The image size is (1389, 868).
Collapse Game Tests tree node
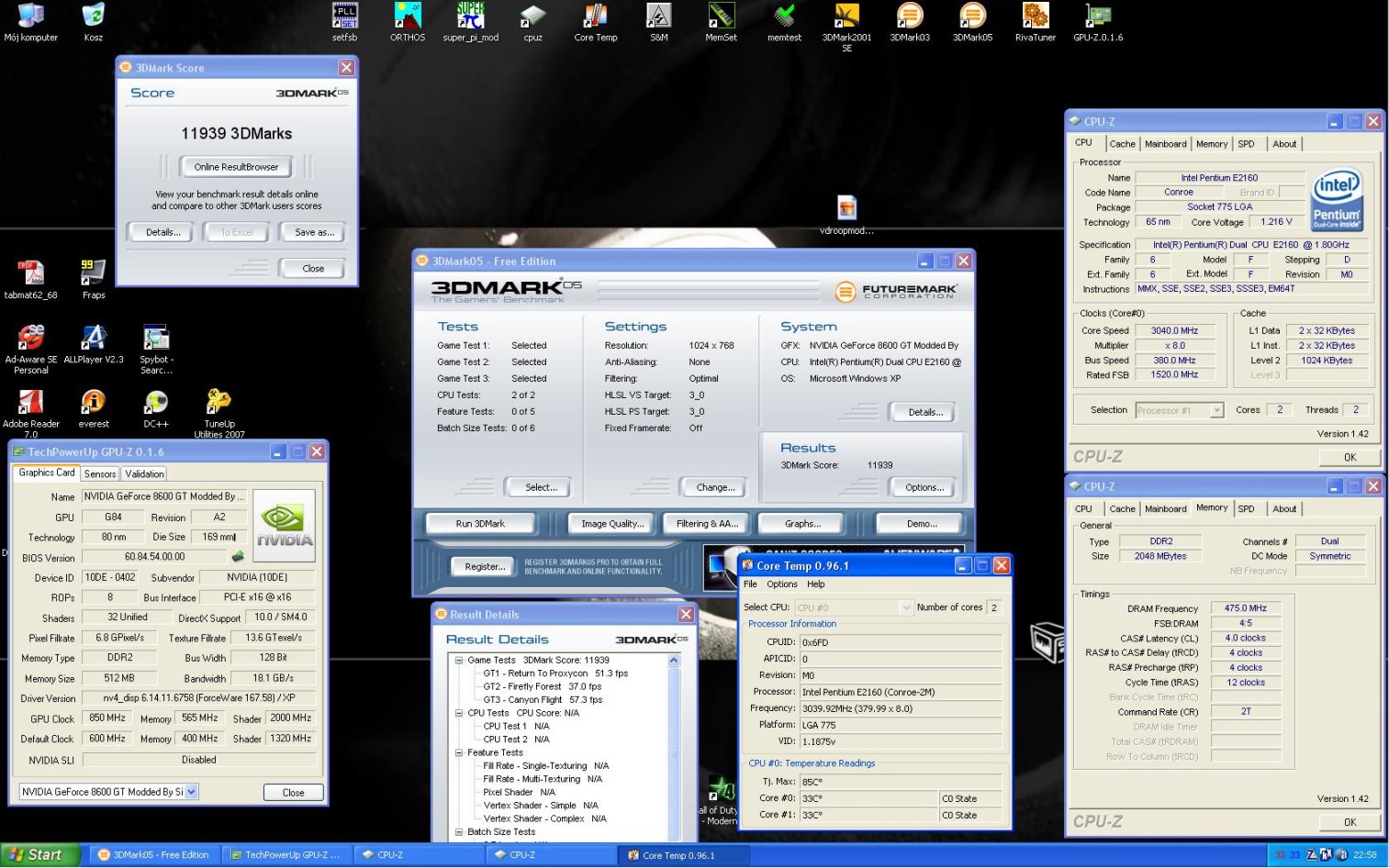[459, 660]
